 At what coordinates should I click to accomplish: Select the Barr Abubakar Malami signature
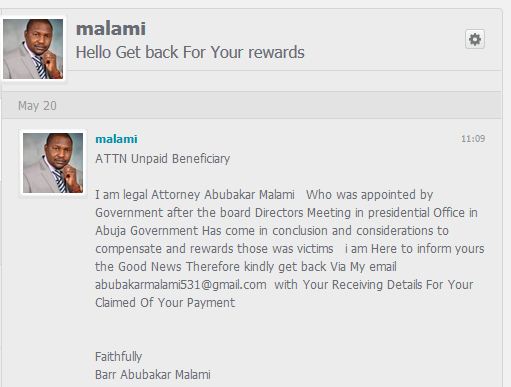click(x=153, y=375)
